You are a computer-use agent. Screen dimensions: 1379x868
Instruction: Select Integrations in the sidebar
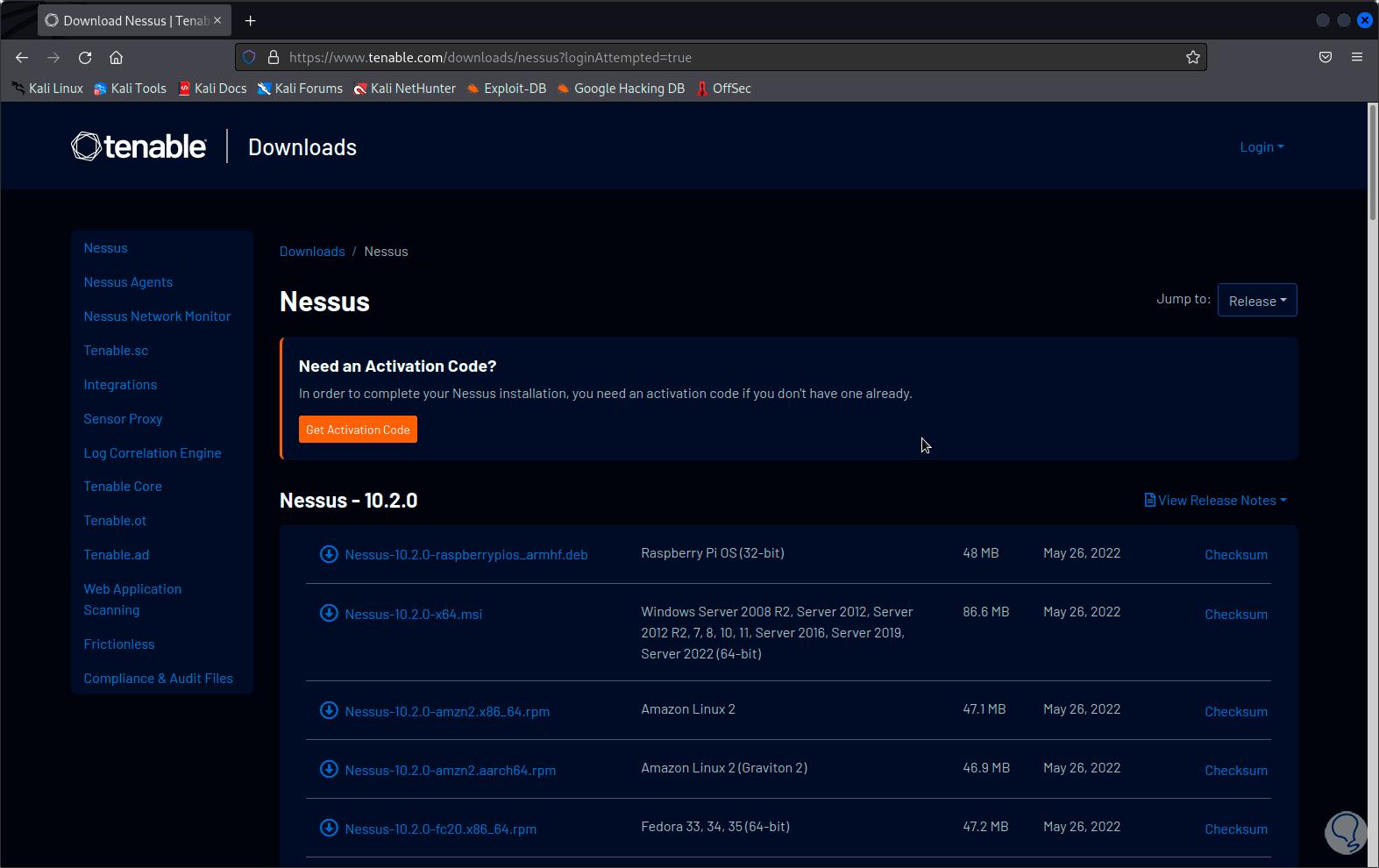click(120, 385)
